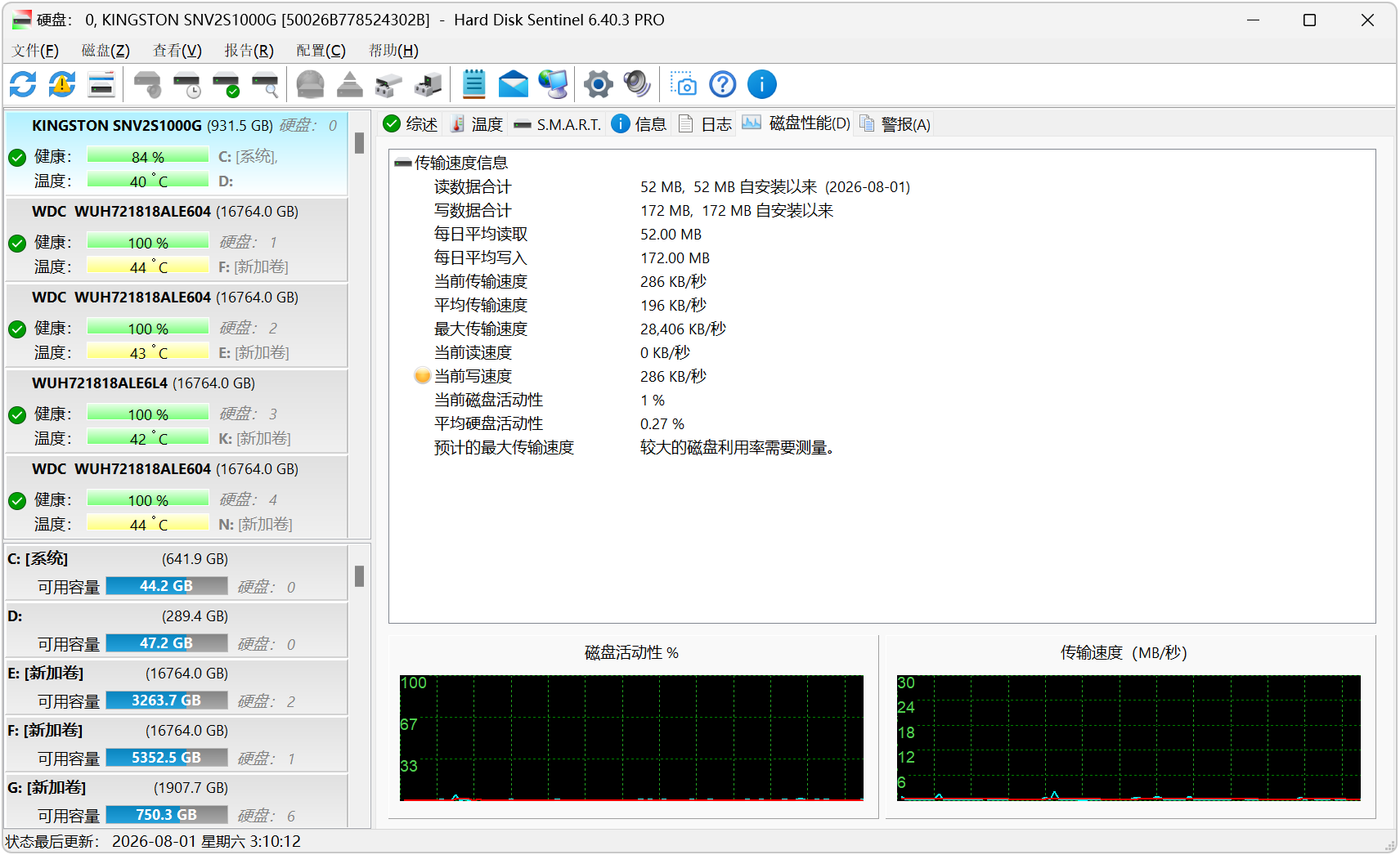Open the 查看(V) menu
This screenshot has height=855, width=1400.
point(177,51)
